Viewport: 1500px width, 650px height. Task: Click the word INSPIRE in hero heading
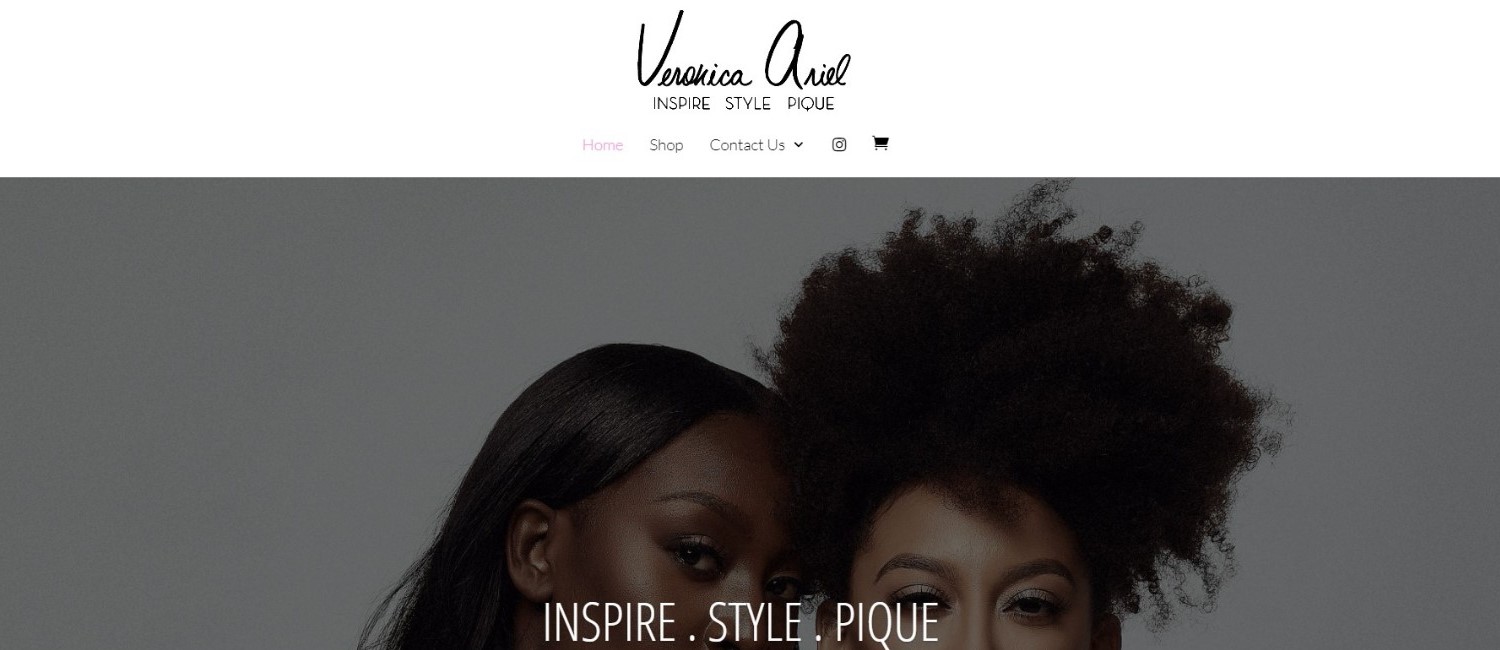(609, 622)
